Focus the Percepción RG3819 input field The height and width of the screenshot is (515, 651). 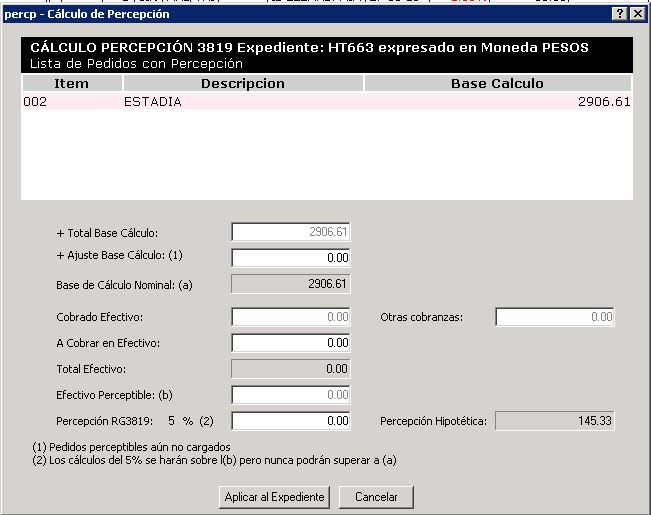[291, 421]
